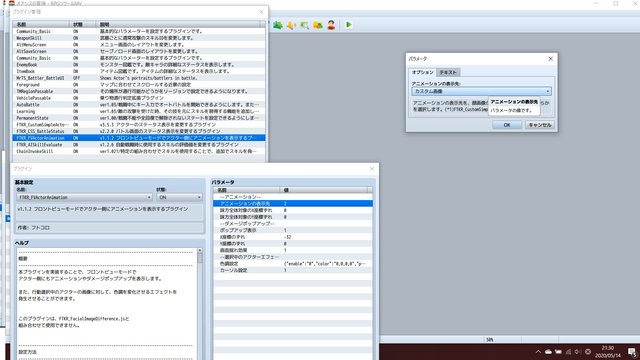Select the ItemBook plugin row
Viewport: 640px width, 360px height.
pyautogui.click(x=139, y=71)
